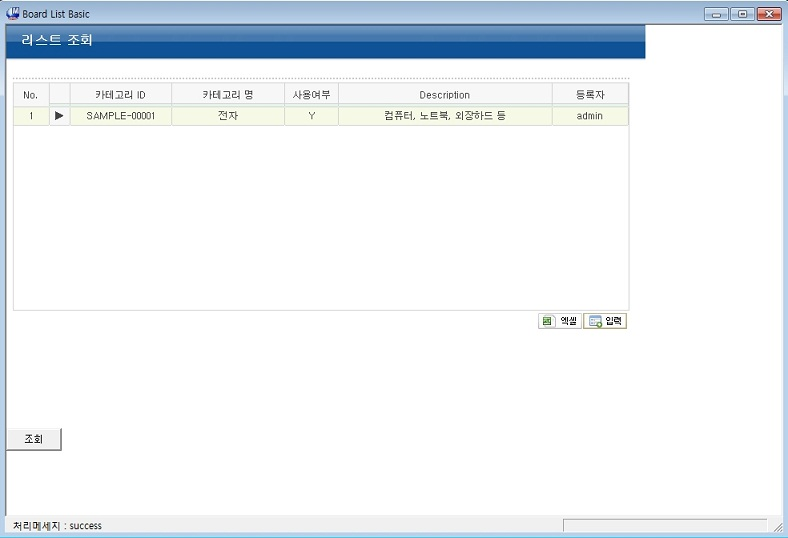The height and width of the screenshot is (538, 788).
Task: Close the Board List Basic window
Action: (x=768, y=14)
